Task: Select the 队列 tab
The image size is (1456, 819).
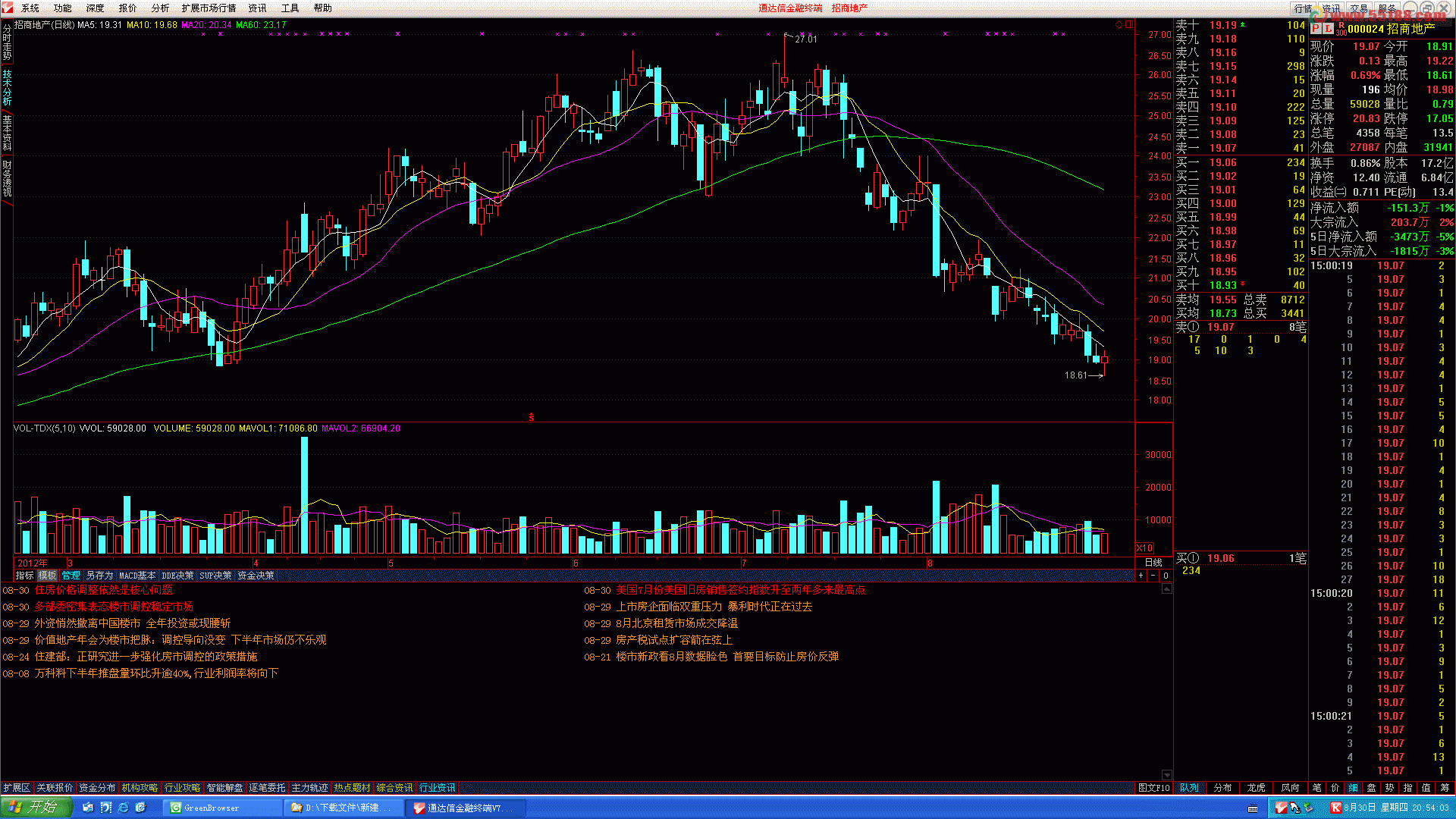Action: (1189, 788)
